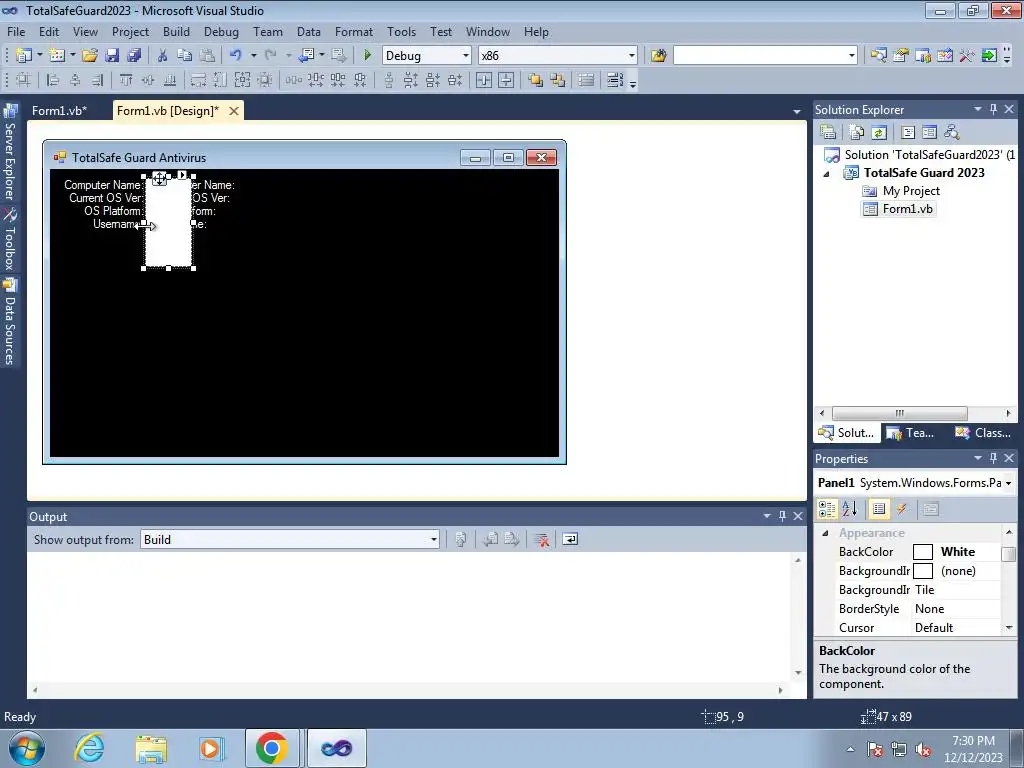Open the Find combo box dropdown arrow

852,56
